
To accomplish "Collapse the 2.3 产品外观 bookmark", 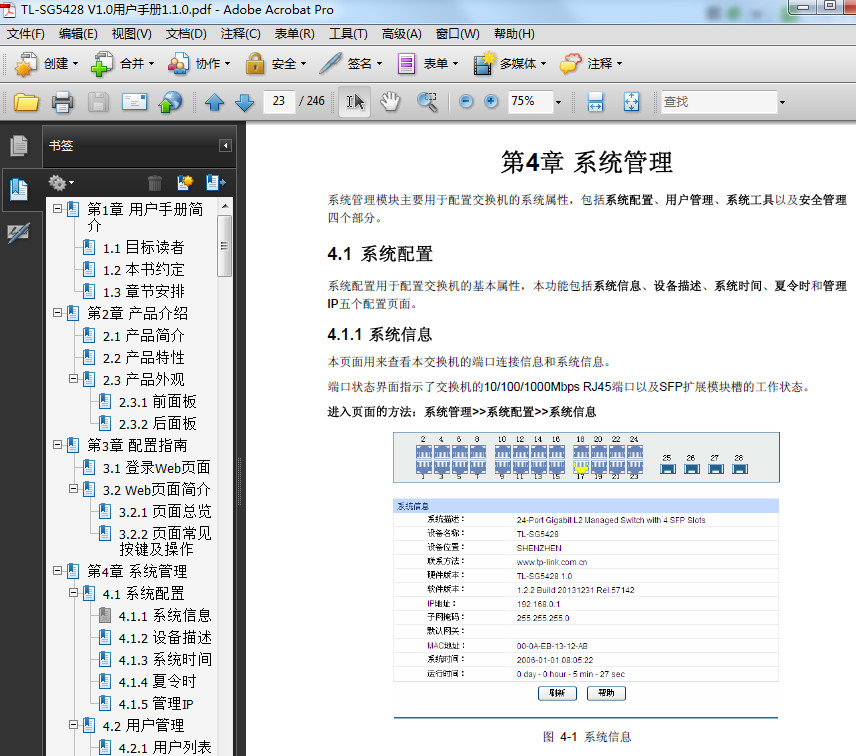I will click(x=73, y=378).
